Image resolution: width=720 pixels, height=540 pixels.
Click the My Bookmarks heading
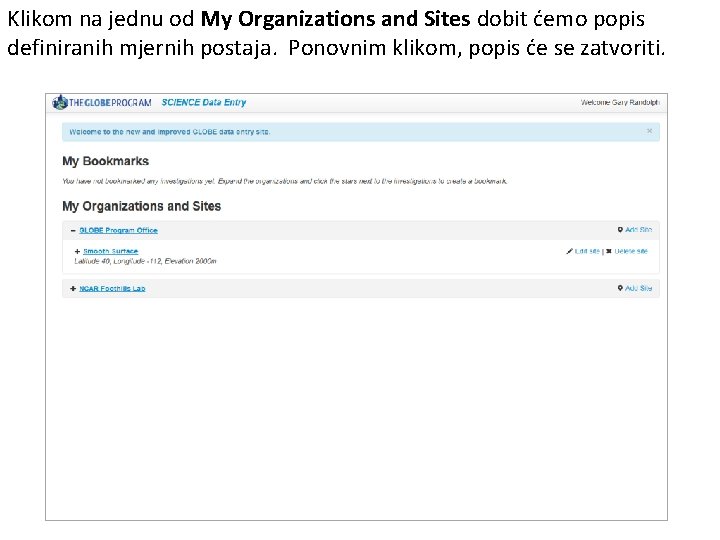tap(106, 161)
